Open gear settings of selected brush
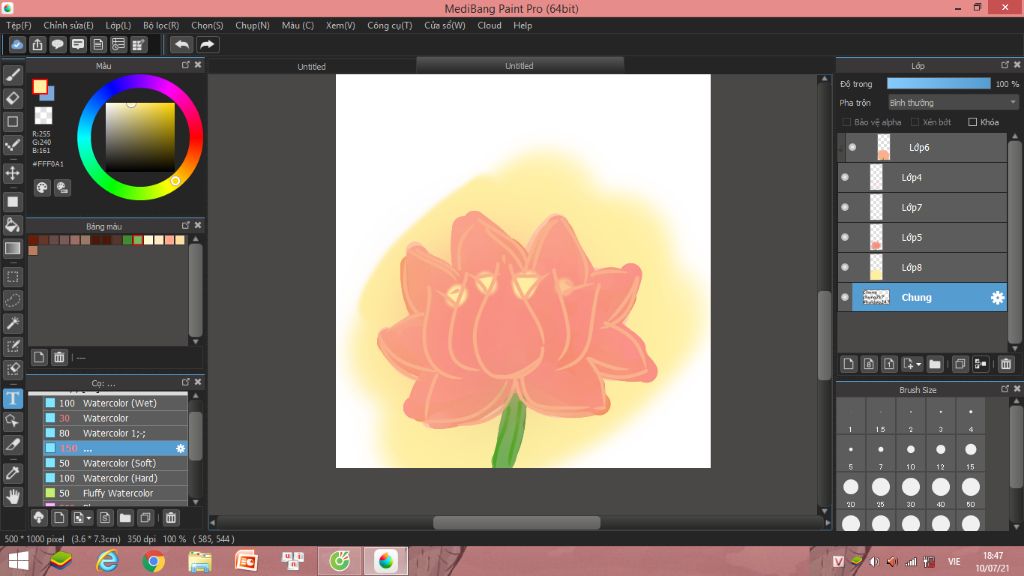This screenshot has width=1024, height=576. click(180, 448)
